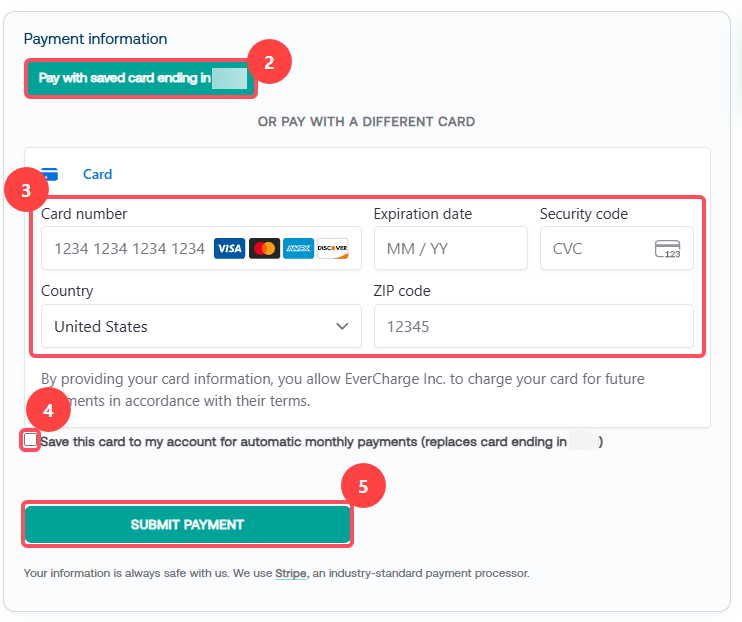Focus the Security code CVC field
The width and height of the screenshot is (742, 622).
coord(617,248)
